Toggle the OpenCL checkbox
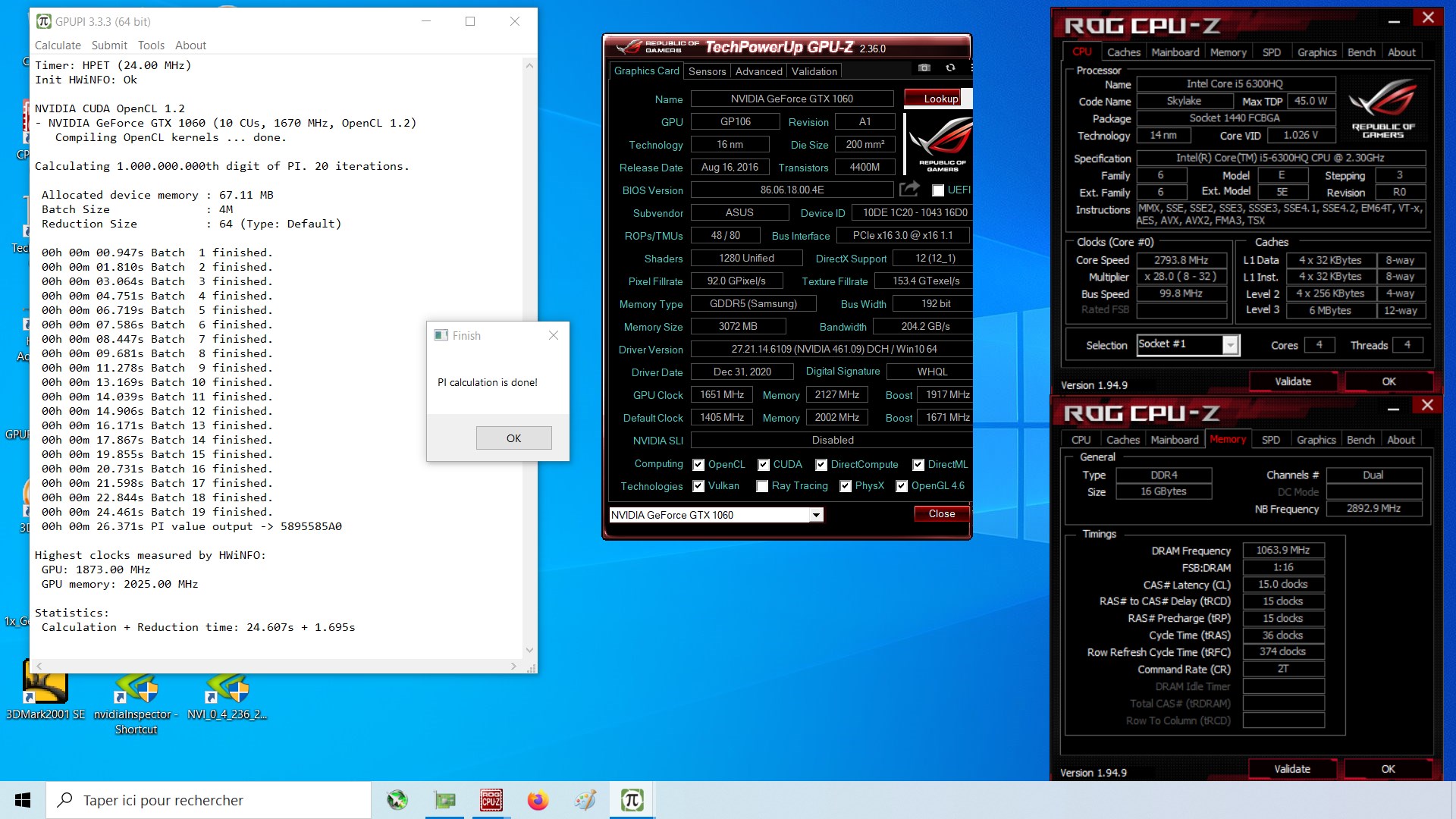The height and width of the screenshot is (819, 1456). (x=698, y=465)
